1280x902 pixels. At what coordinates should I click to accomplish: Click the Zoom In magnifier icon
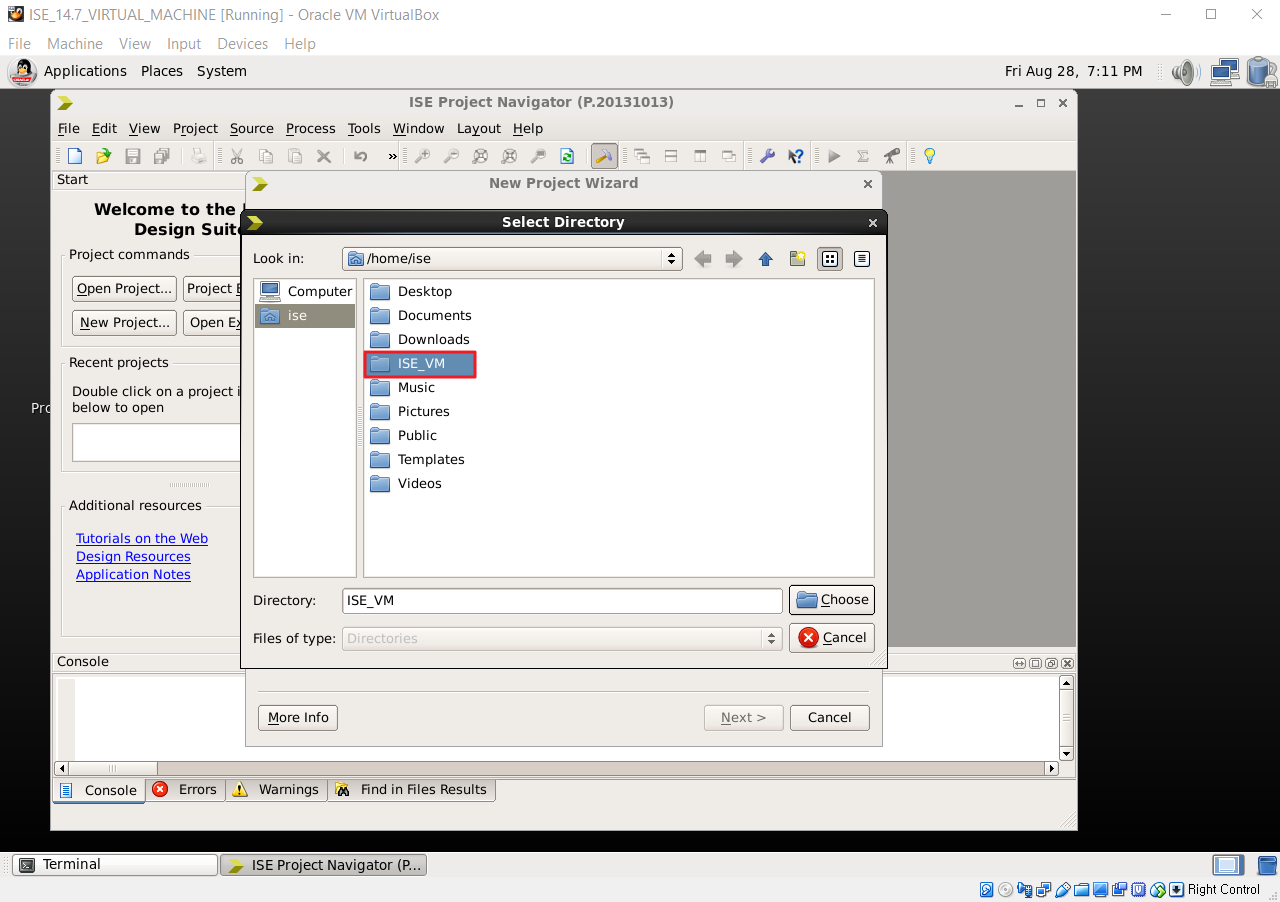point(422,156)
